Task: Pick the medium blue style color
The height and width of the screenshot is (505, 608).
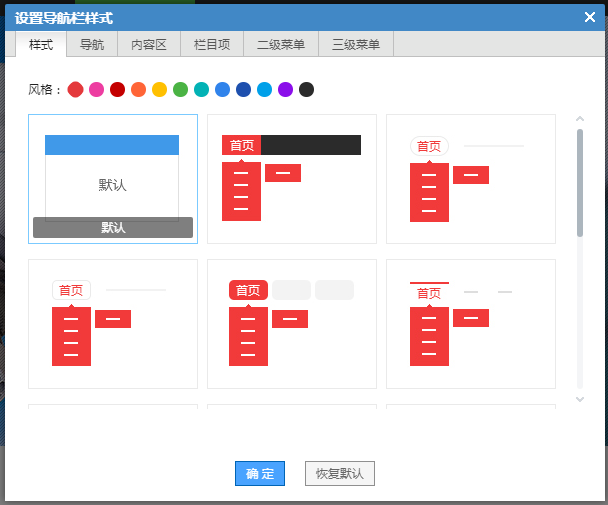Action: [223, 90]
